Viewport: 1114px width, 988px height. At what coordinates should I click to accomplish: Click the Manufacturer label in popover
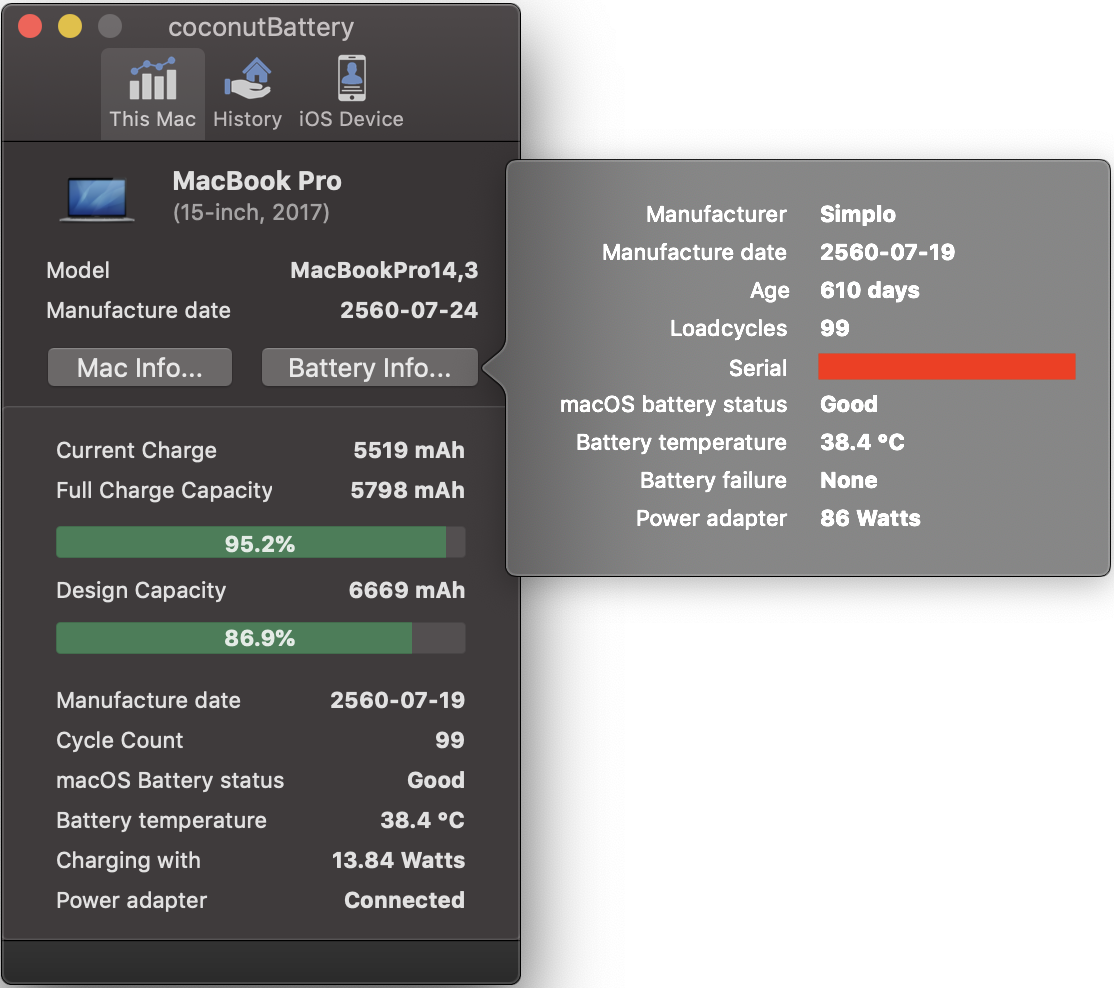pos(716,214)
